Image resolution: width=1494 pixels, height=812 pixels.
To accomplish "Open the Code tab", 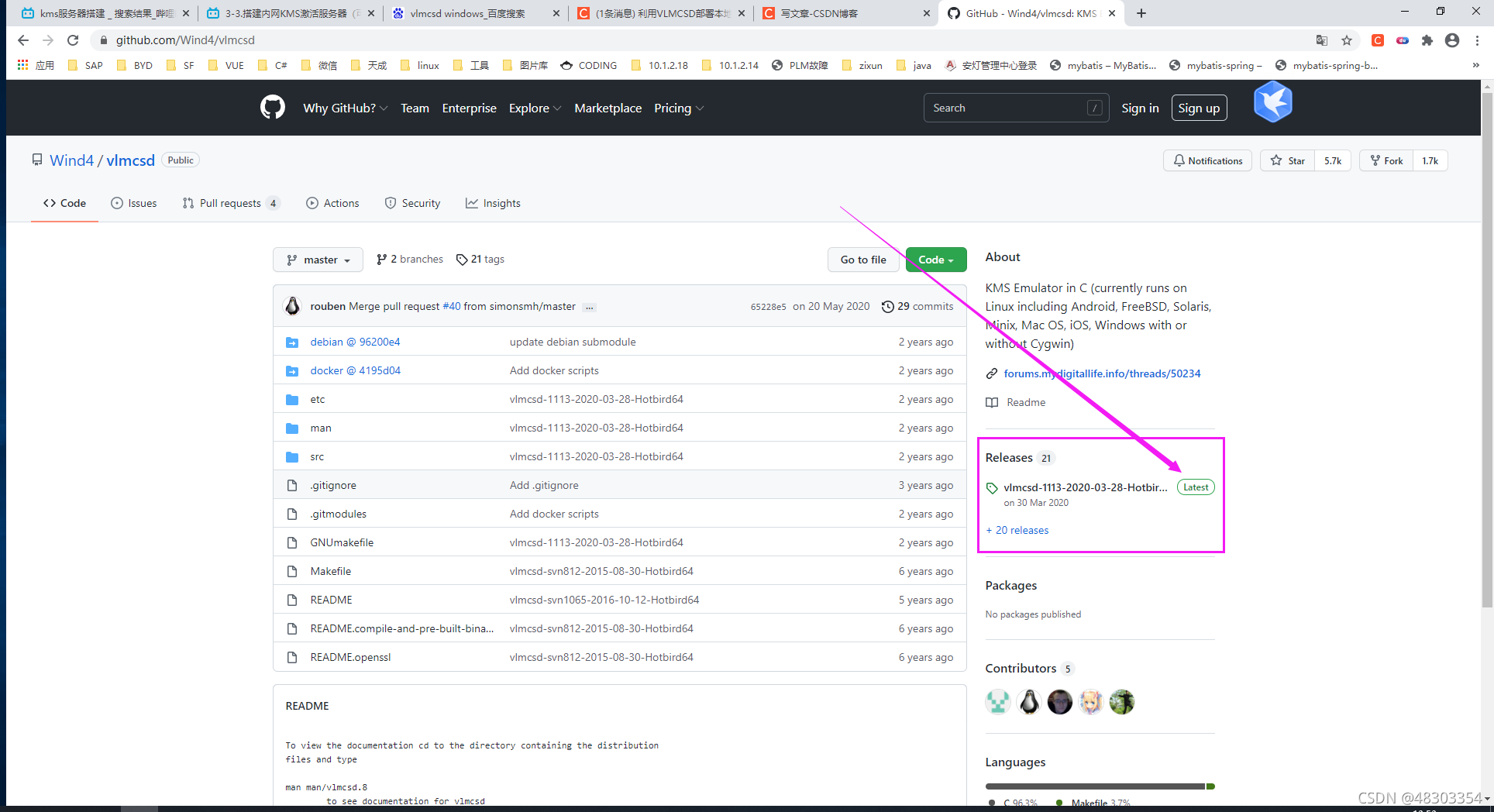I will tap(64, 203).
